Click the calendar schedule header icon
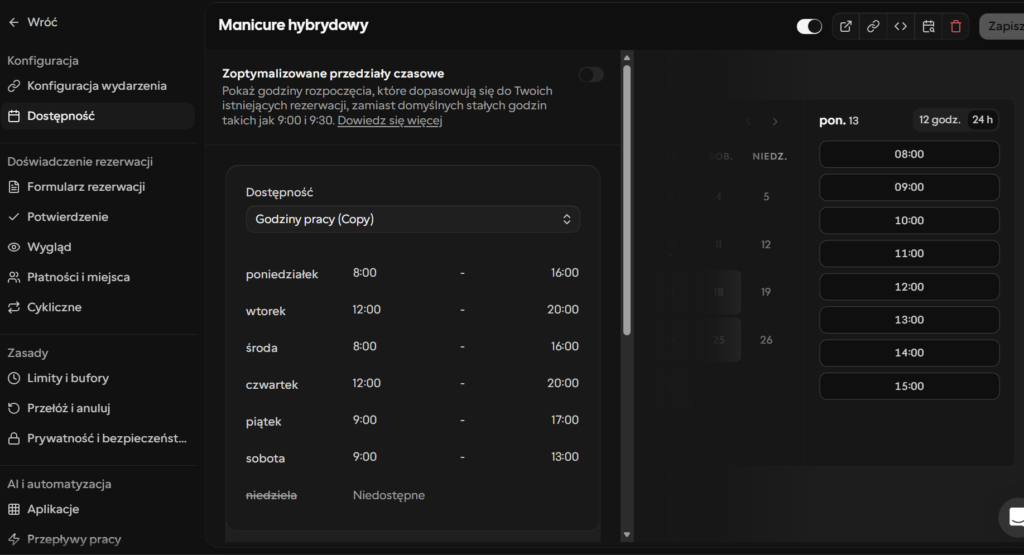 tap(929, 26)
